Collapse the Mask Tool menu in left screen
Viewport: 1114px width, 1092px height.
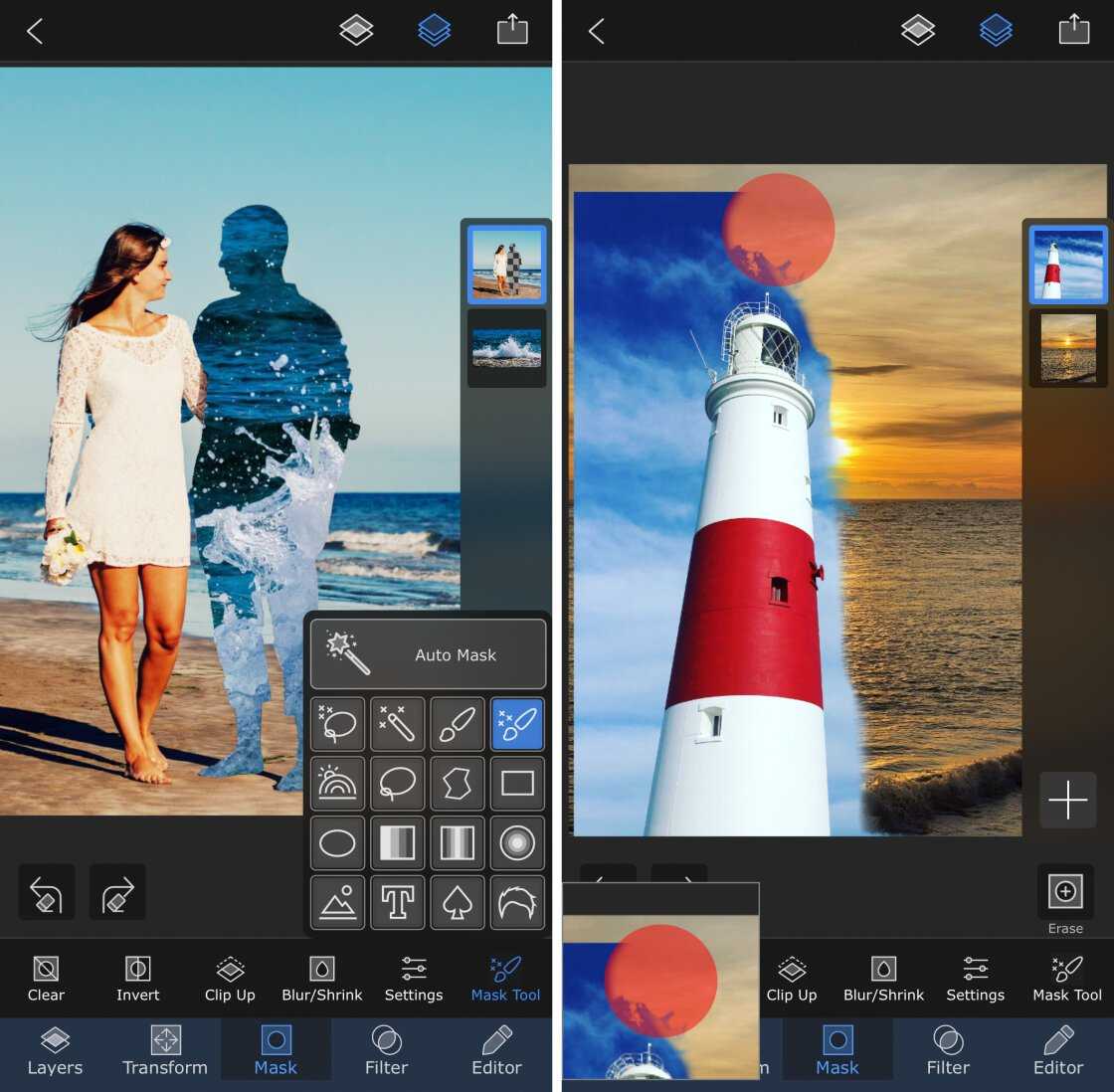[505, 979]
